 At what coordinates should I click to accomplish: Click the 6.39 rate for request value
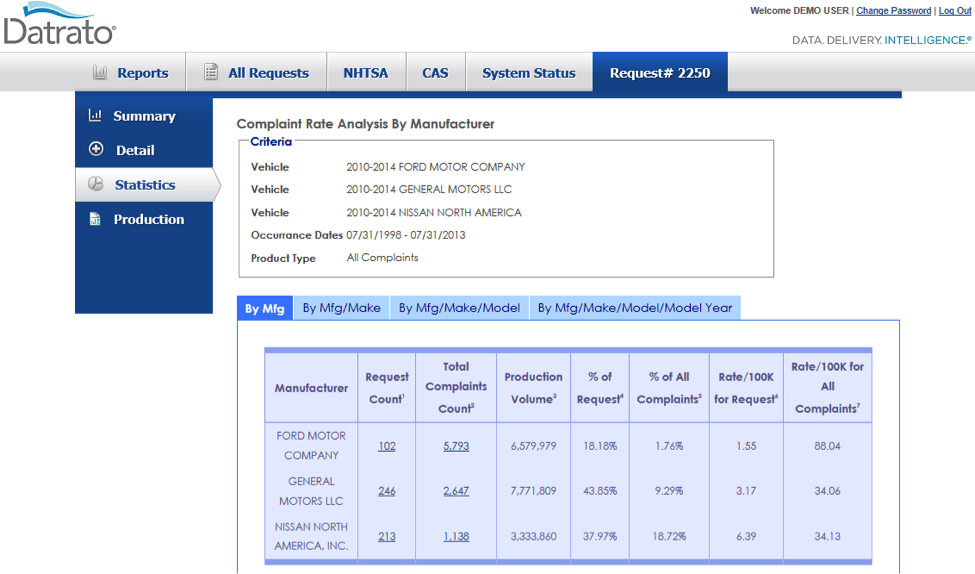(746, 536)
